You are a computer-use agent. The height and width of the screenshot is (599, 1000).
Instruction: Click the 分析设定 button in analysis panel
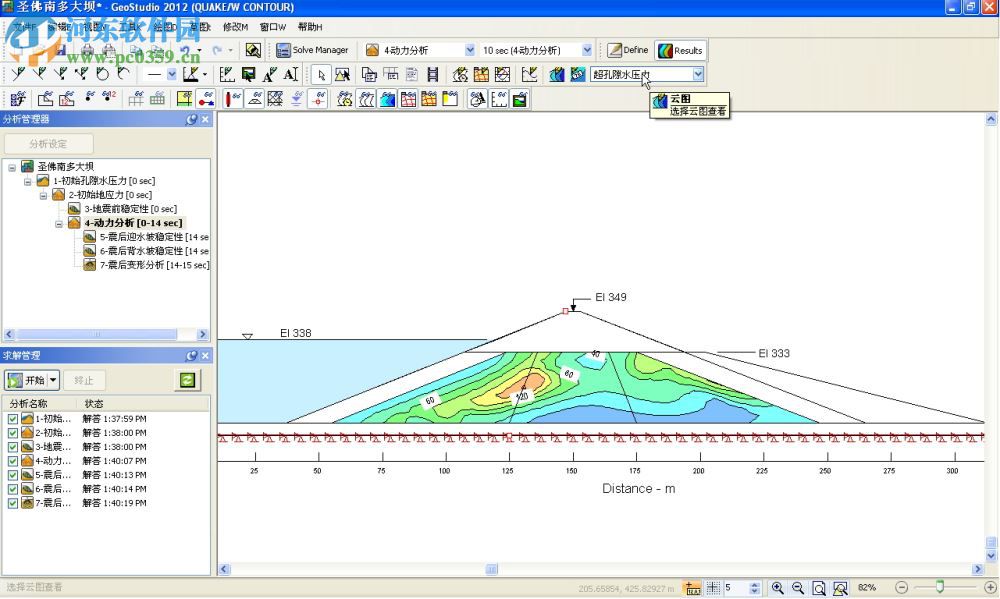coord(47,143)
